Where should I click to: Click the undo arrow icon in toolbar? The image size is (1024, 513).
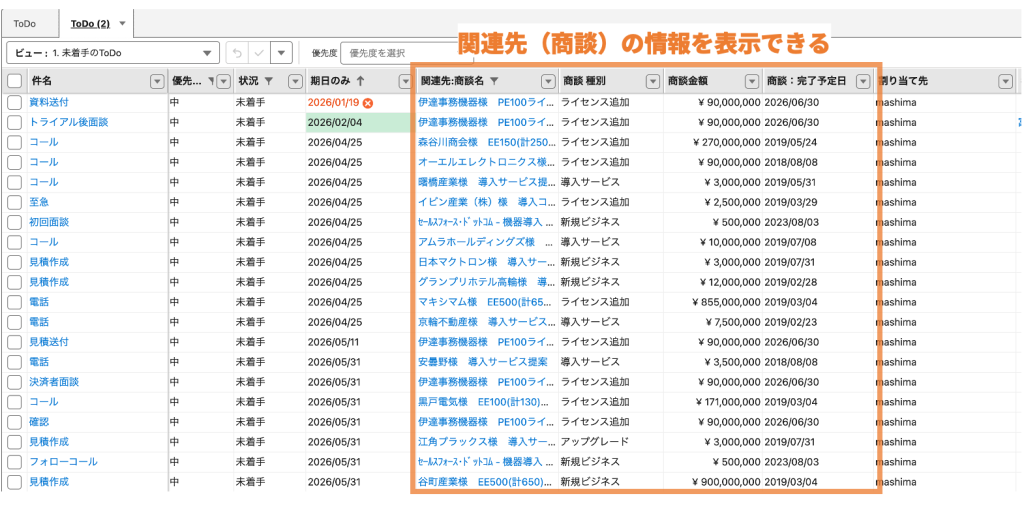(236, 52)
